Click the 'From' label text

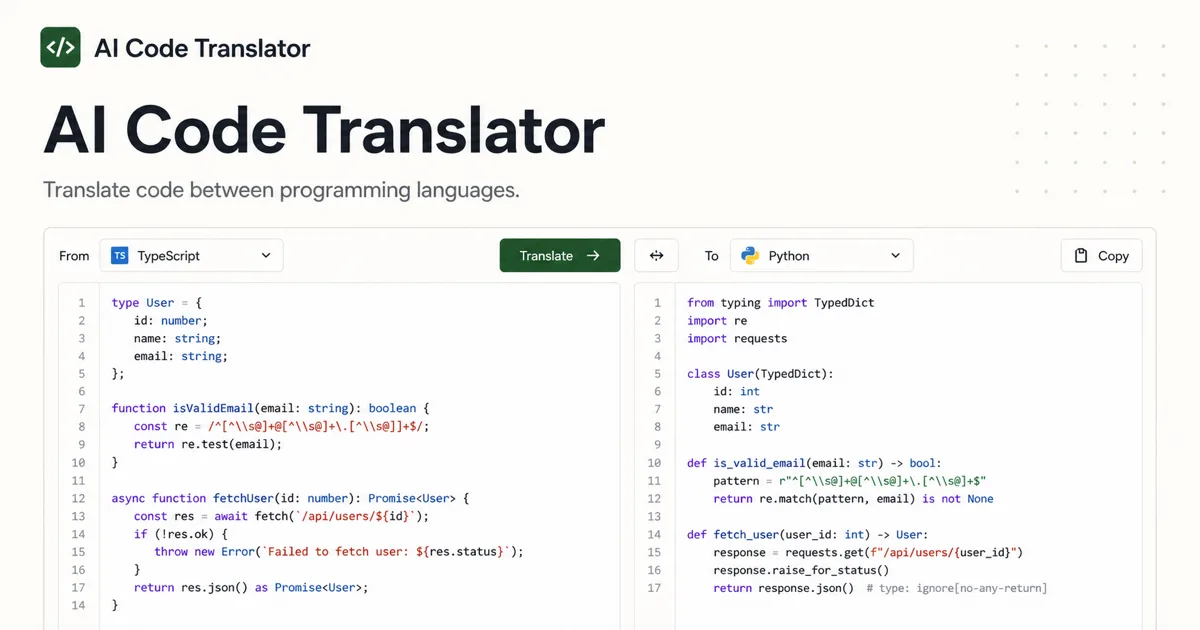(x=74, y=256)
